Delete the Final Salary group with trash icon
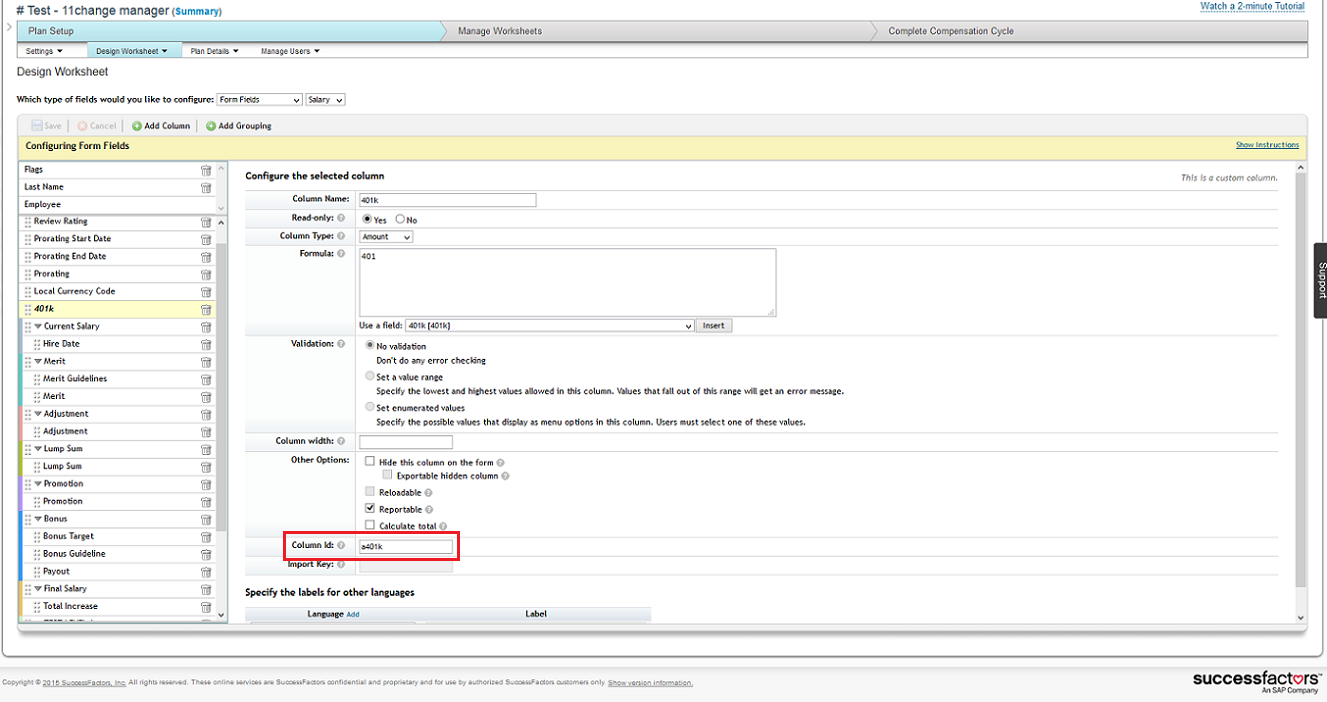The width and height of the screenshot is (1327, 702). 206,589
